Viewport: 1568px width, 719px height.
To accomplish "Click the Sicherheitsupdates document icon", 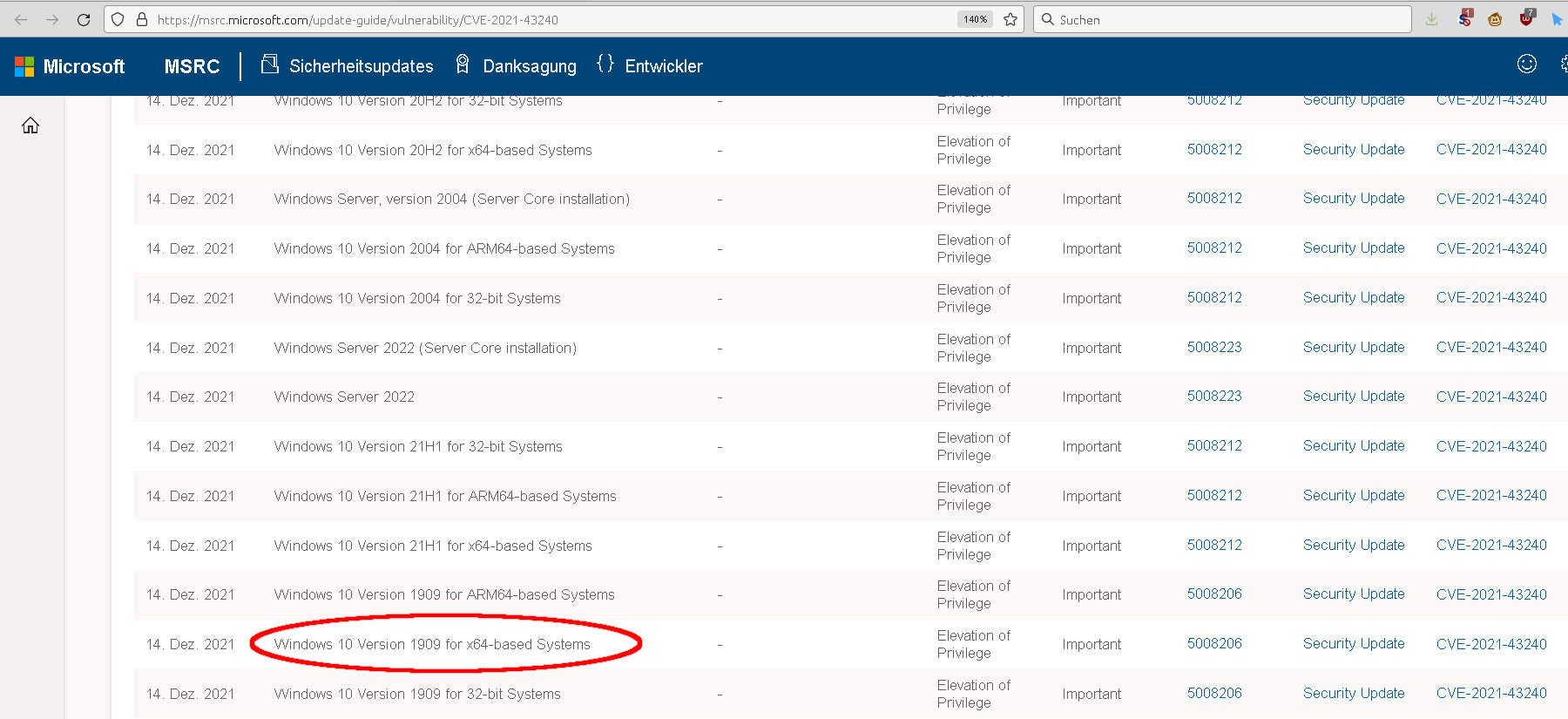I will (x=270, y=64).
